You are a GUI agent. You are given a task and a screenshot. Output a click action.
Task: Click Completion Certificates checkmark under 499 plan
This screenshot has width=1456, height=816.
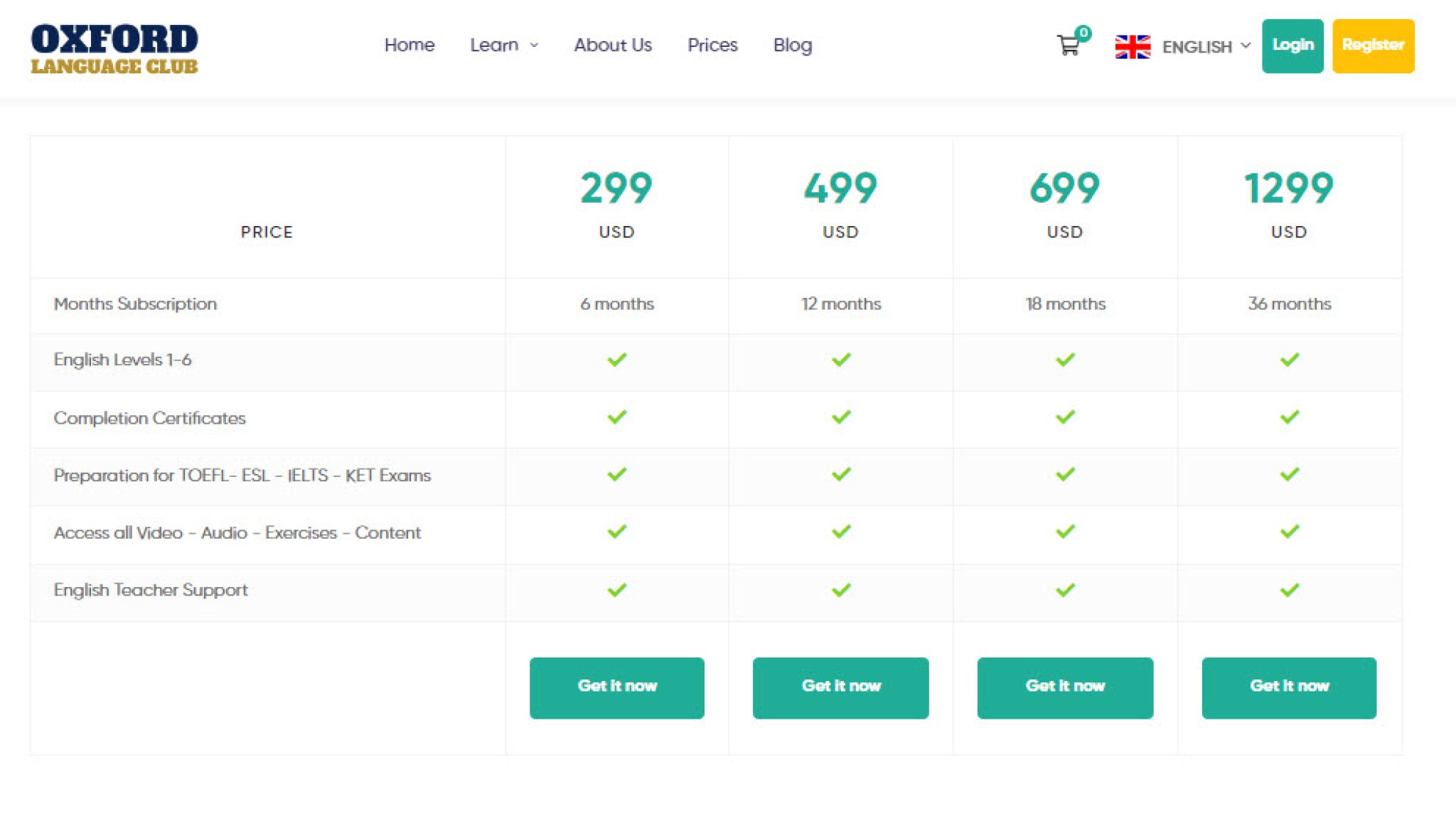841,417
